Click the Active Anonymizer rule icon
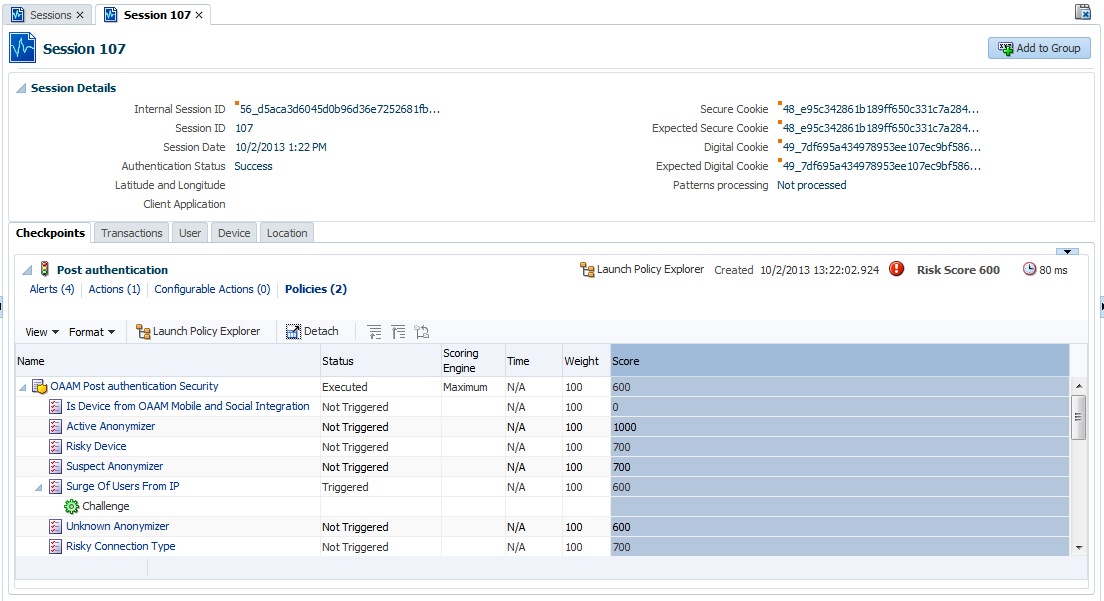 [56, 426]
